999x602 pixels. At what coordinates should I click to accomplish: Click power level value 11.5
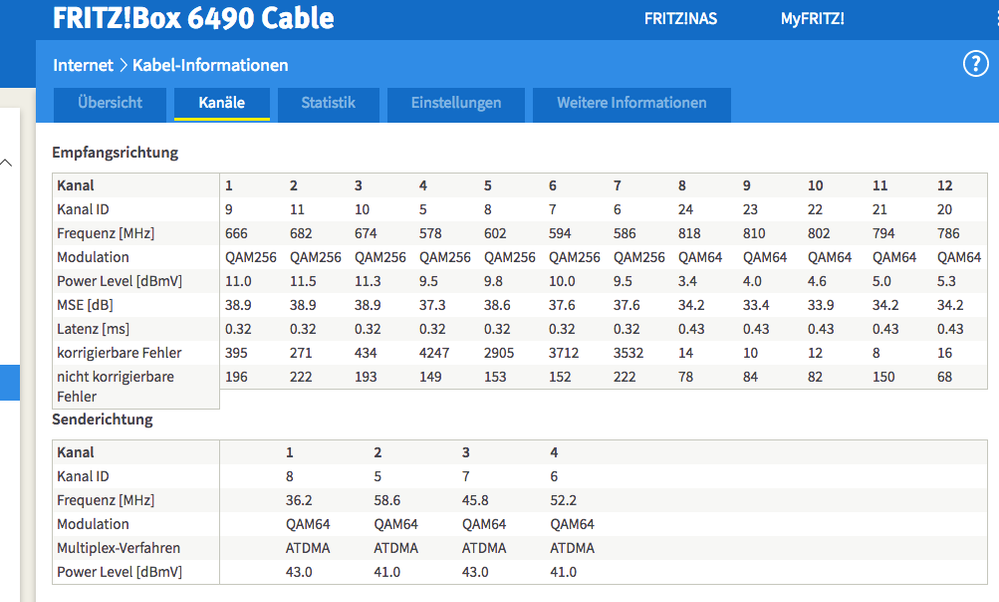tap(303, 281)
